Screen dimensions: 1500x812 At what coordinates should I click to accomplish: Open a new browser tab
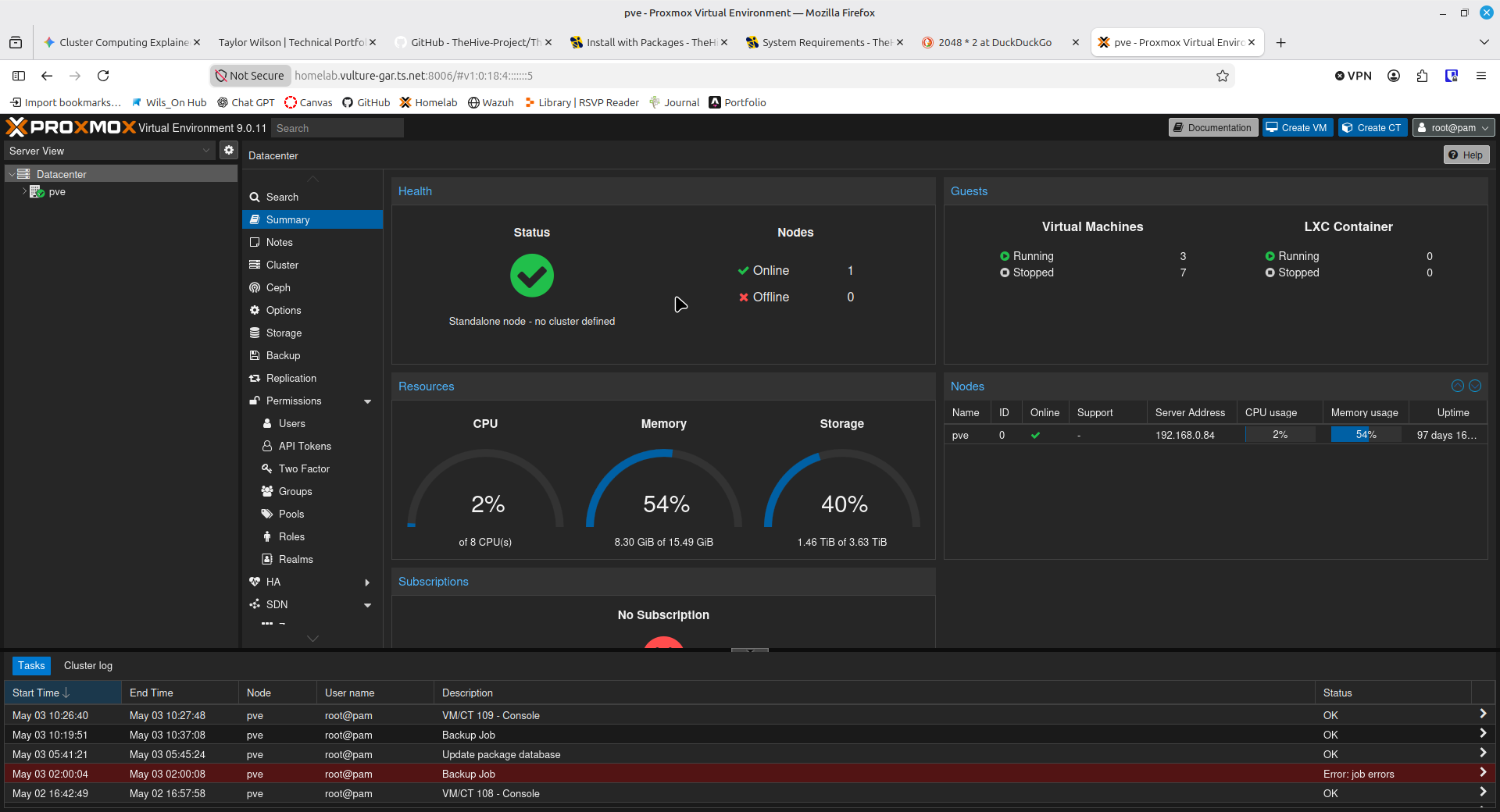point(1280,43)
